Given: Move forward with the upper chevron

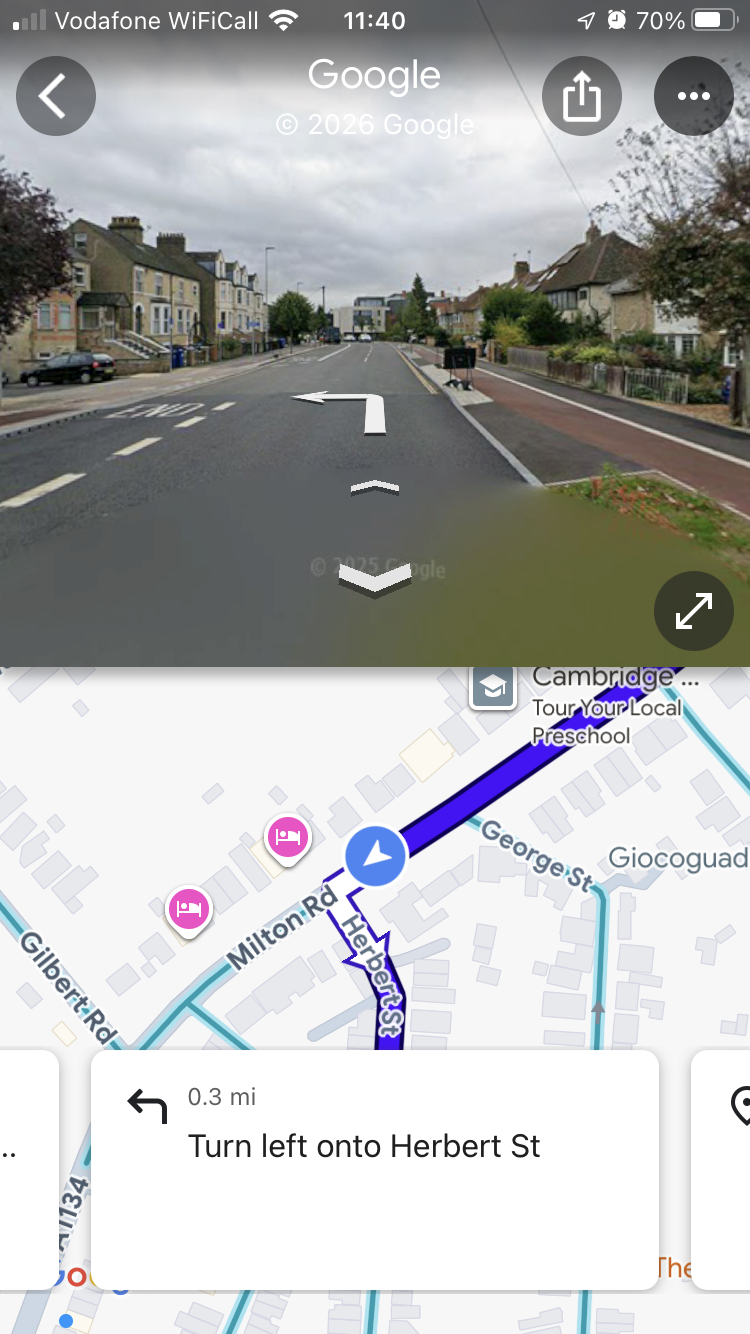Looking at the screenshot, I should click(x=374, y=487).
